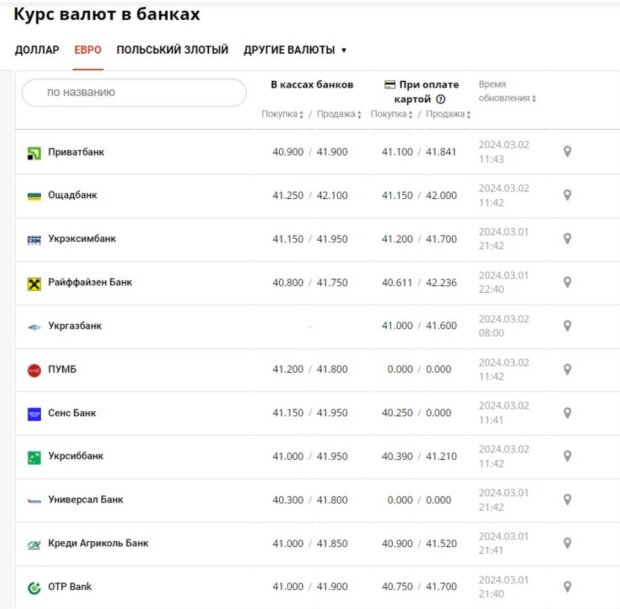Switch to the ДОЛЛАР tab
This screenshot has height=609, width=620.
click(x=37, y=50)
